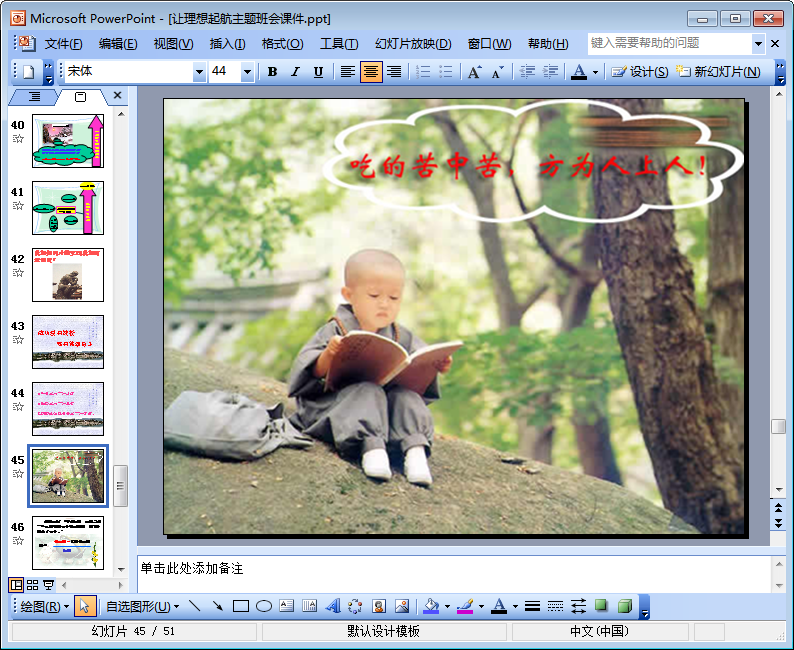Open the 插入(I) menu
Image resolution: width=794 pixels, height=650 pixels.
tap(227, 44)
